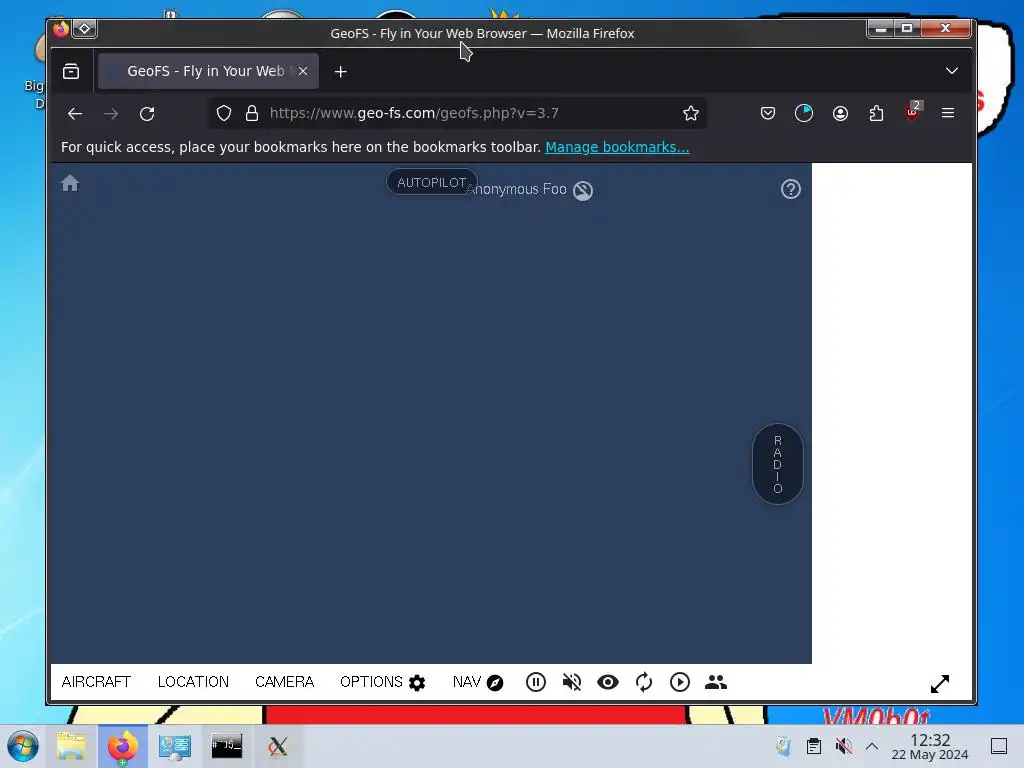The width and height of the screenshot is (1024, 768).
Task: Open the uBlock Origin extension icon
Action: [x=912, y=113]
